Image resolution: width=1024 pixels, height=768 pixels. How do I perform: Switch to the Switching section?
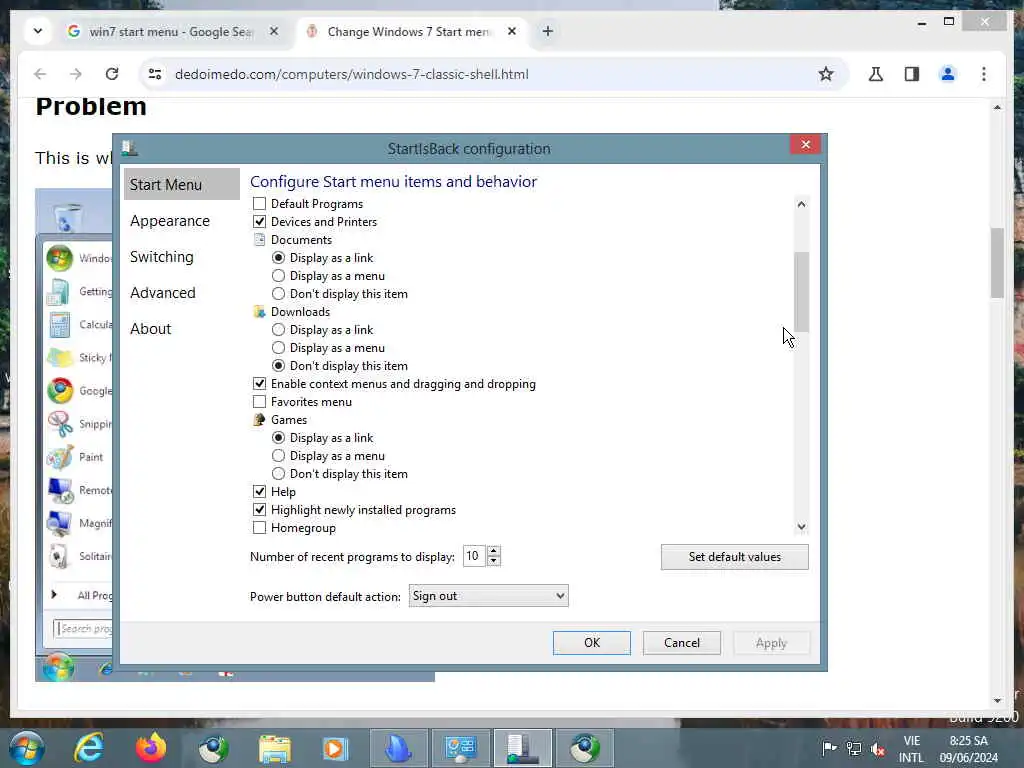coord(162,257)
